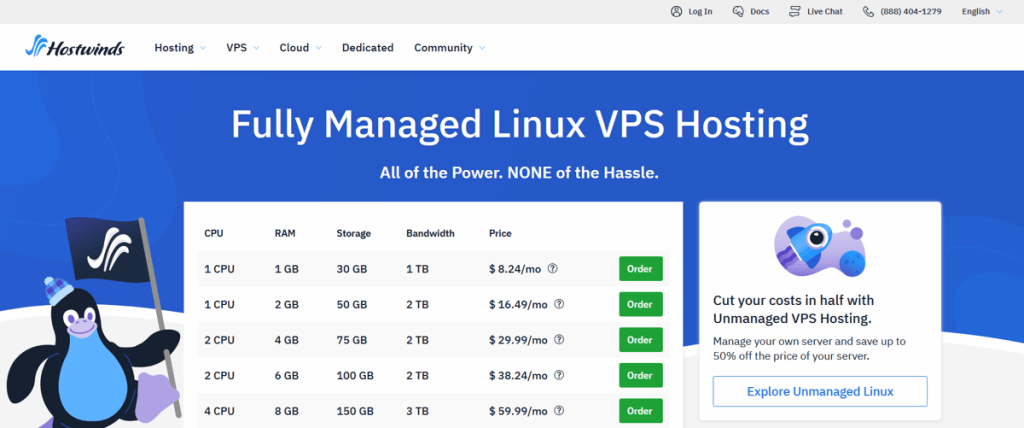This screenshot has width=1024, height=428.
Task: Order the 2 CPU 6 GB plan
Action: click(641, 376)
